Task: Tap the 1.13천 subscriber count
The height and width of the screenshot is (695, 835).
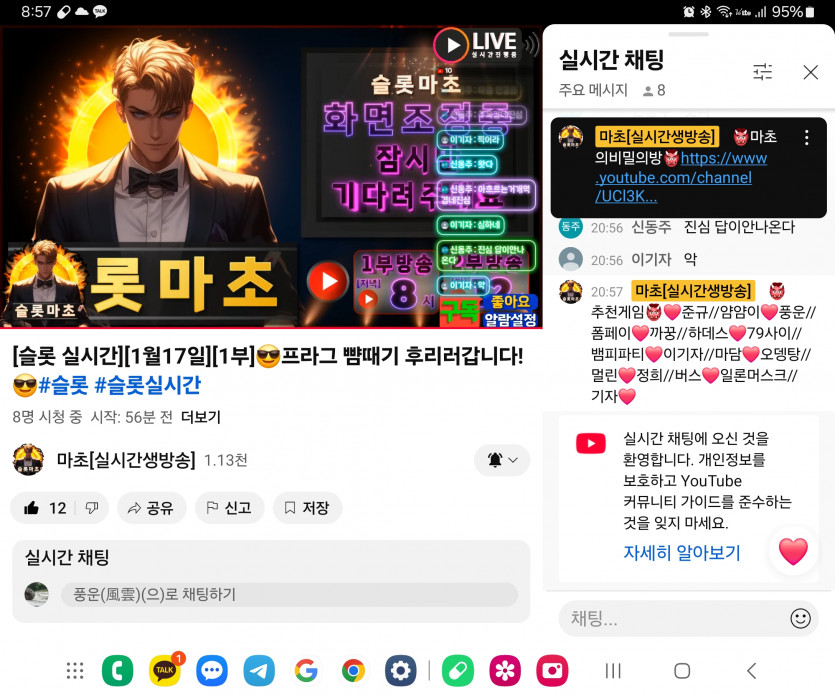Action: (226, 460)
